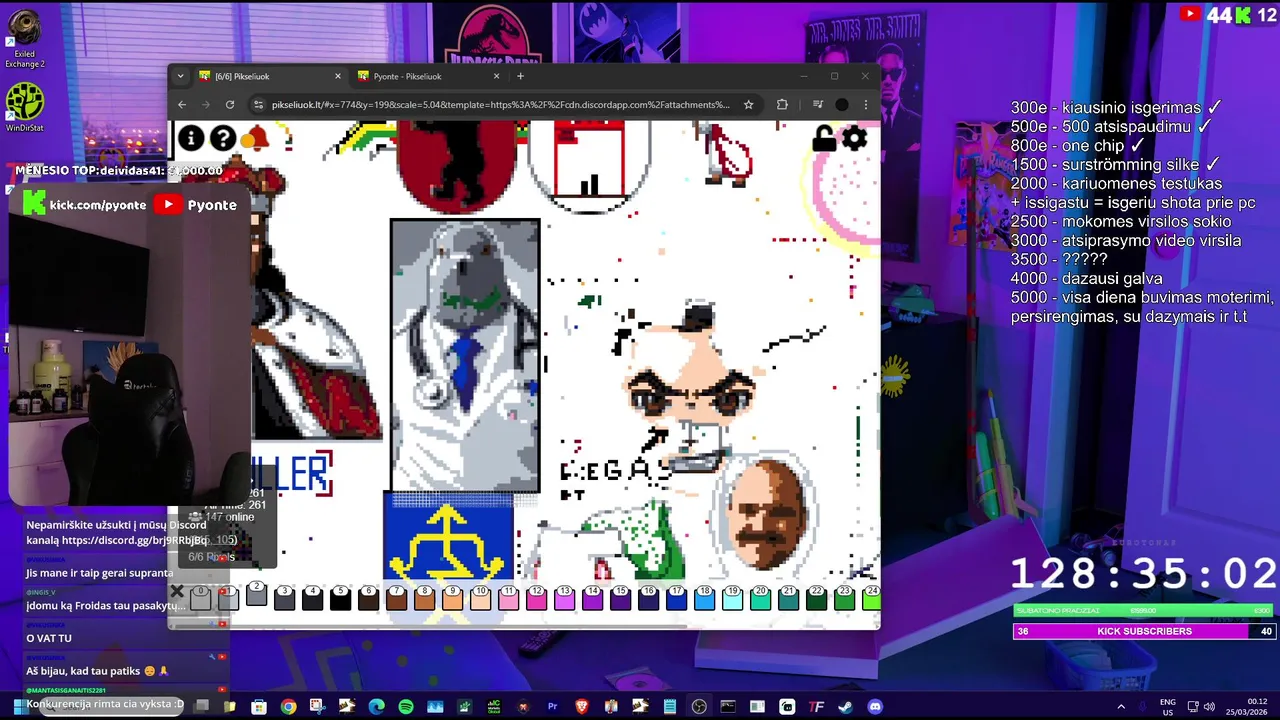
Task: Click the Kick Subscribers progress bar
Action: point(1145,631)
